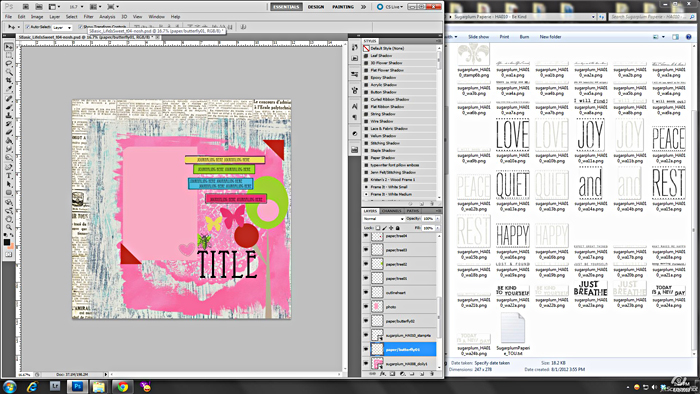Select the Horizontal Type tool
The image size is (700, 394).
click(8, 176)
